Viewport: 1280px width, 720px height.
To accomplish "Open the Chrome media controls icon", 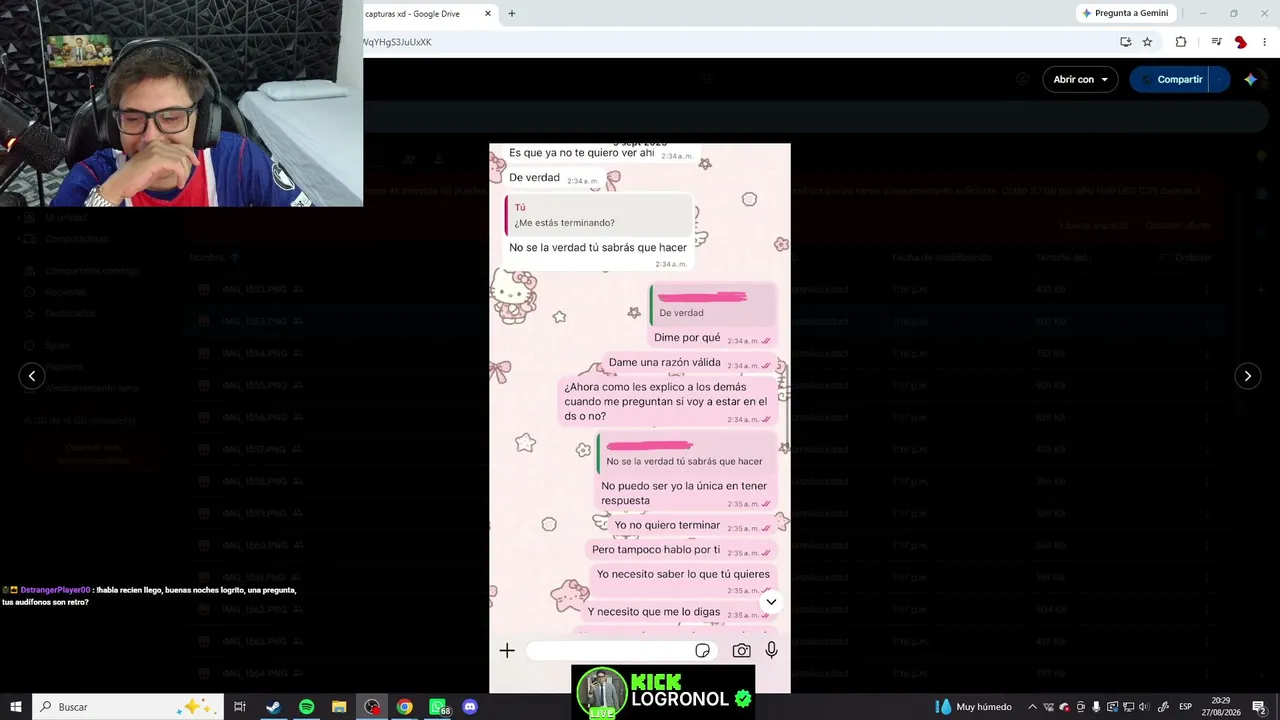I will coord(1216,42).
